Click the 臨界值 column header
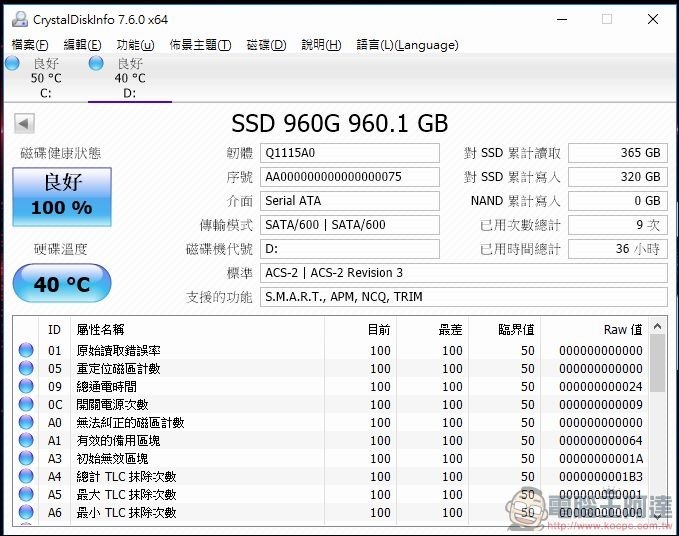This screenshot has height=536, width=679. [504, 329]
